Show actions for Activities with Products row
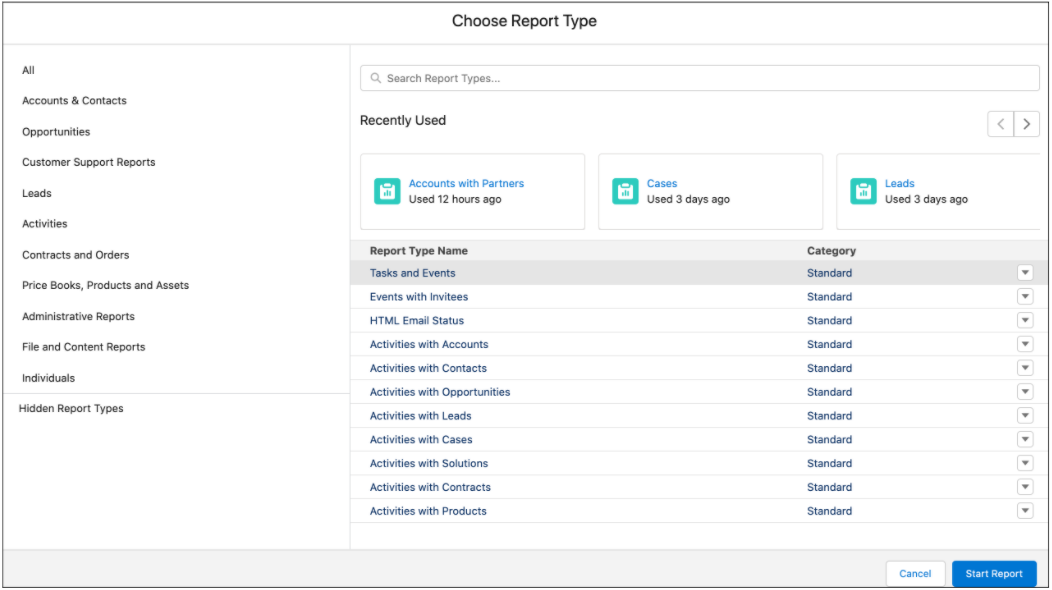This screenshot has width=1052, height=590. tap(1025, 511)
